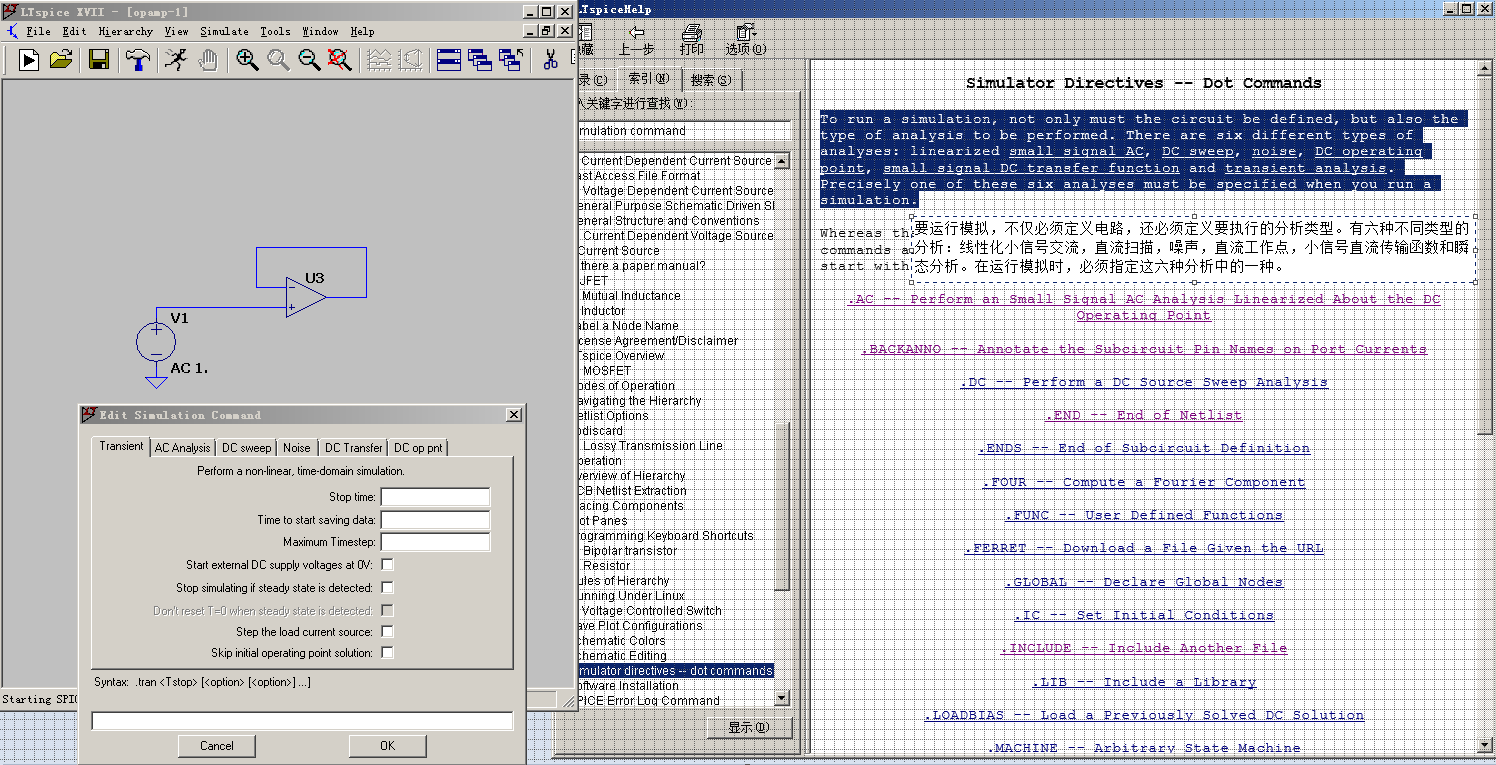Click Cancel in Edit Simulation Command
The height and width of the screenshot is (765, 1496).
coord(217,746)
